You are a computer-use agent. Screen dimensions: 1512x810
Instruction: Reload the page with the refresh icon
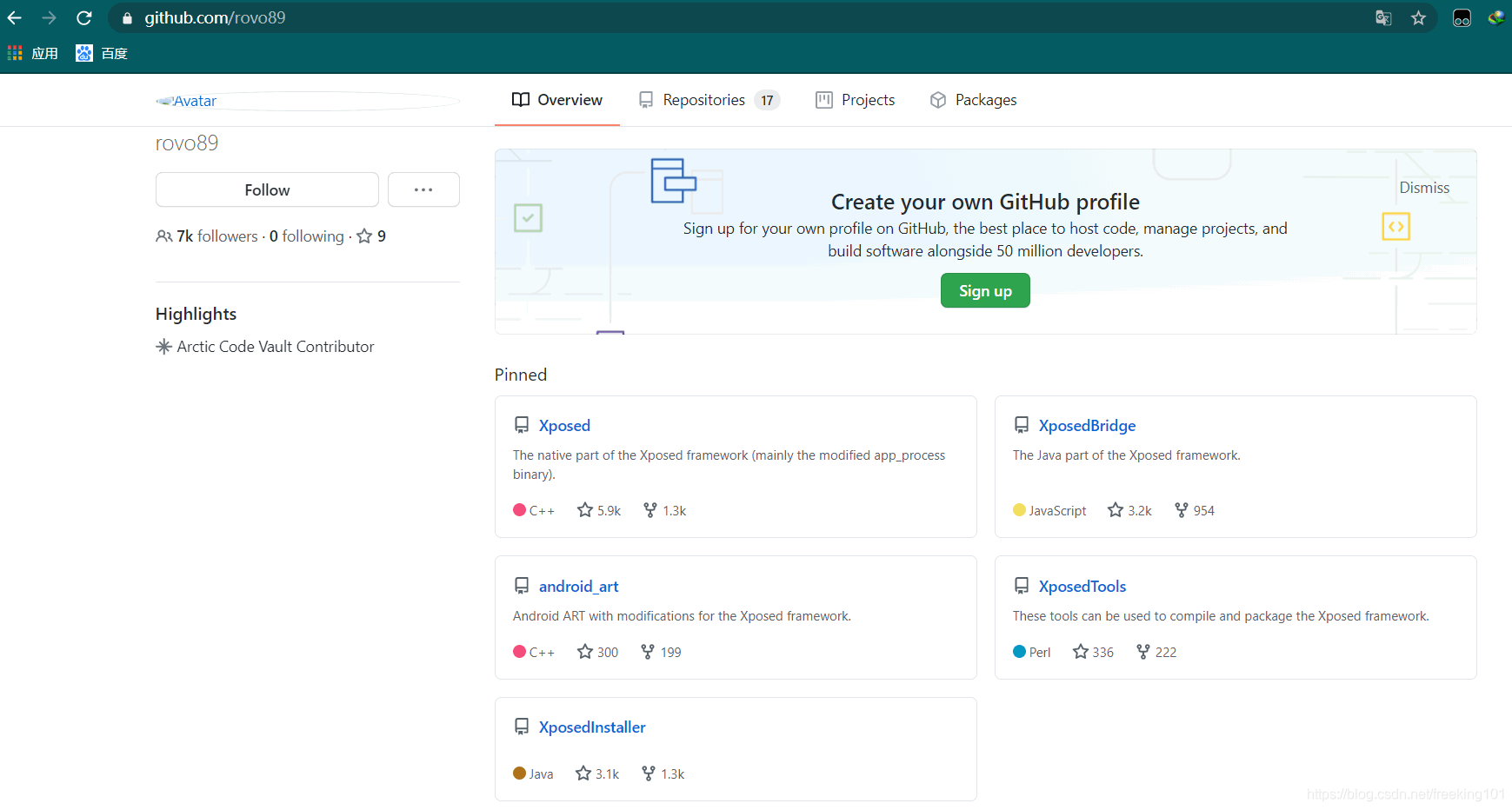click(x=84, y=17)
